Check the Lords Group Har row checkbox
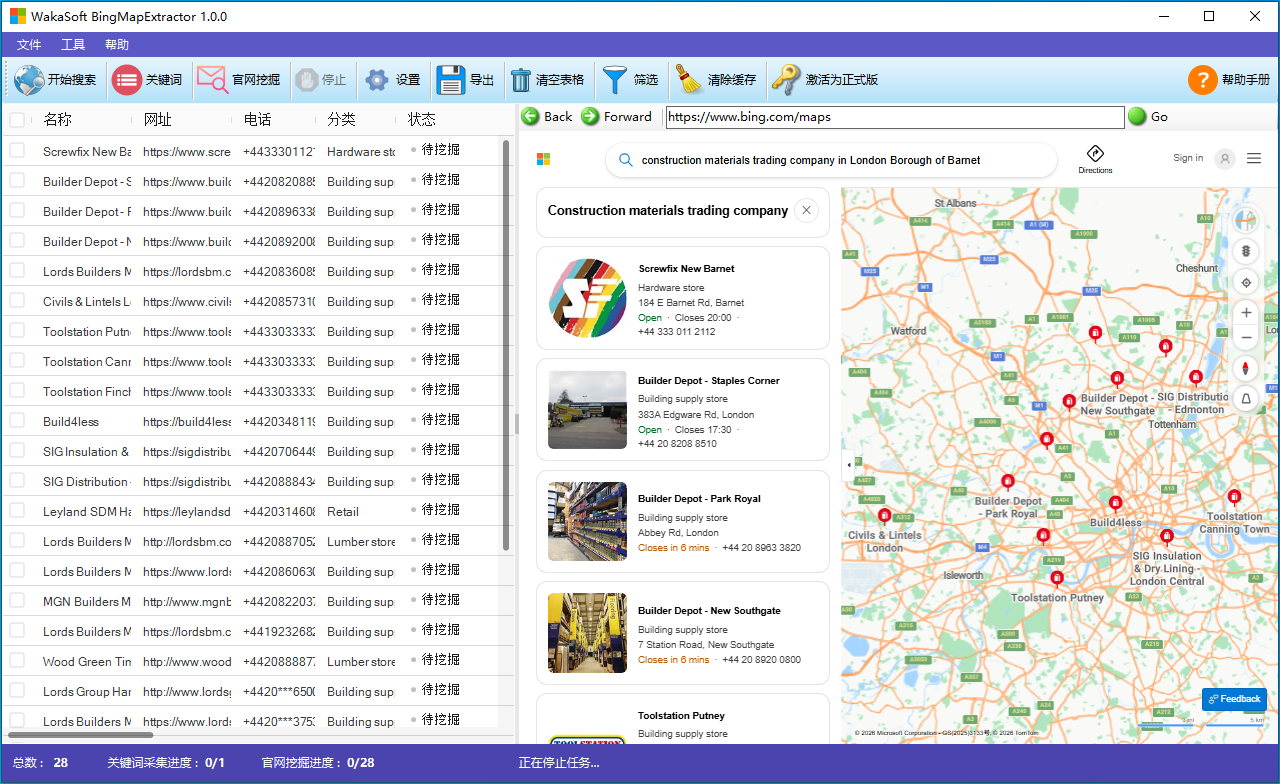Screen dimensions: 1280x784 coord(17,691)
